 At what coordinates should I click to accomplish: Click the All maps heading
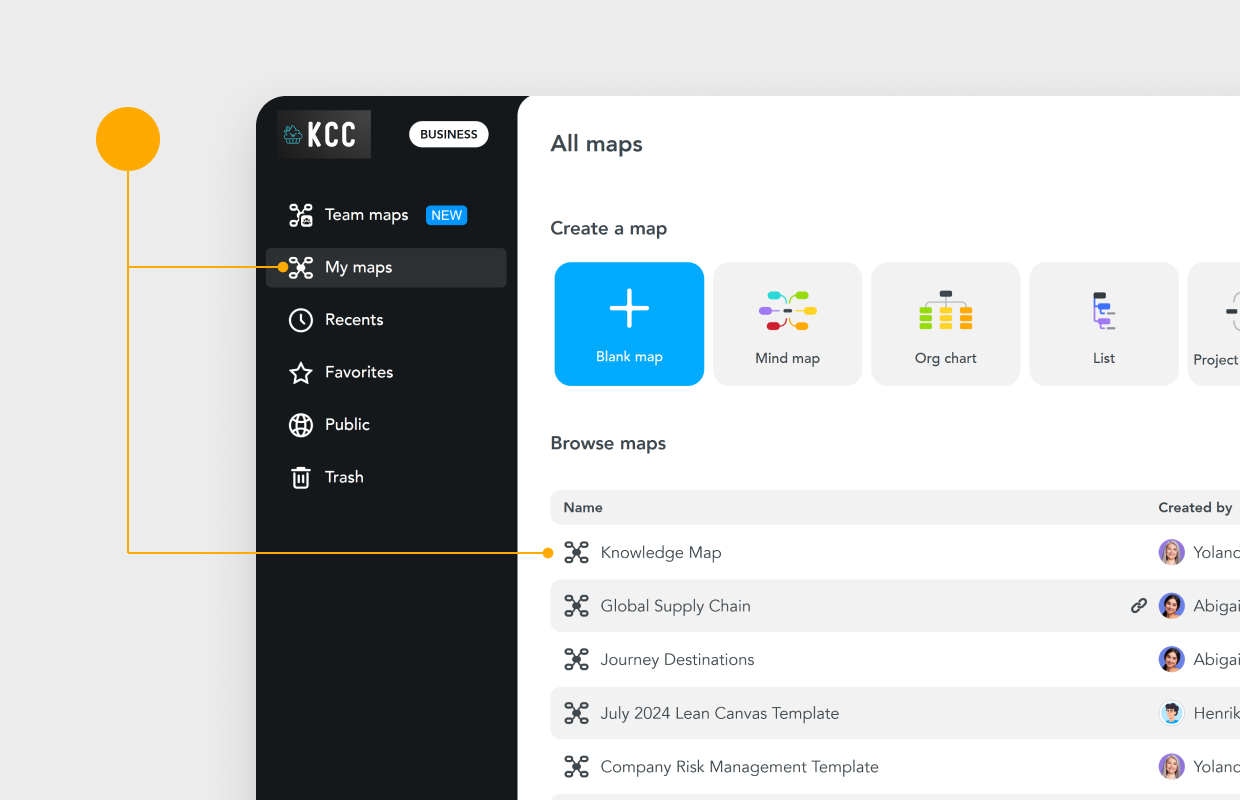coord(596,144)
